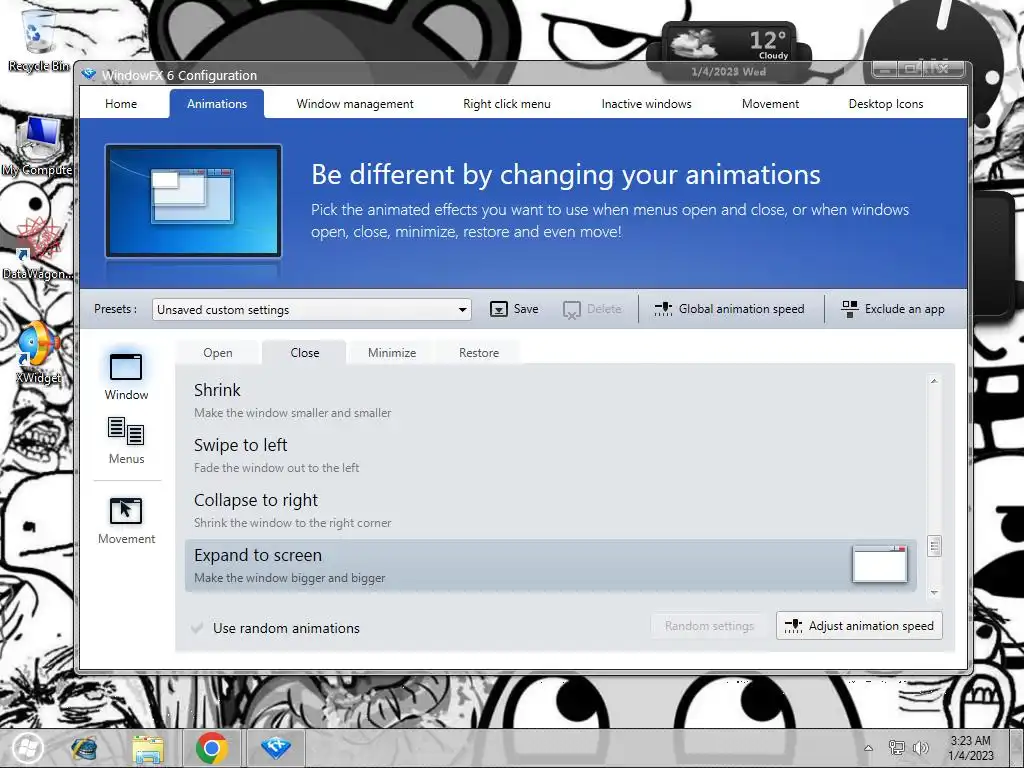Open the Windows Start button
The width and height of the screenshot is (1024, 768).
26,748
